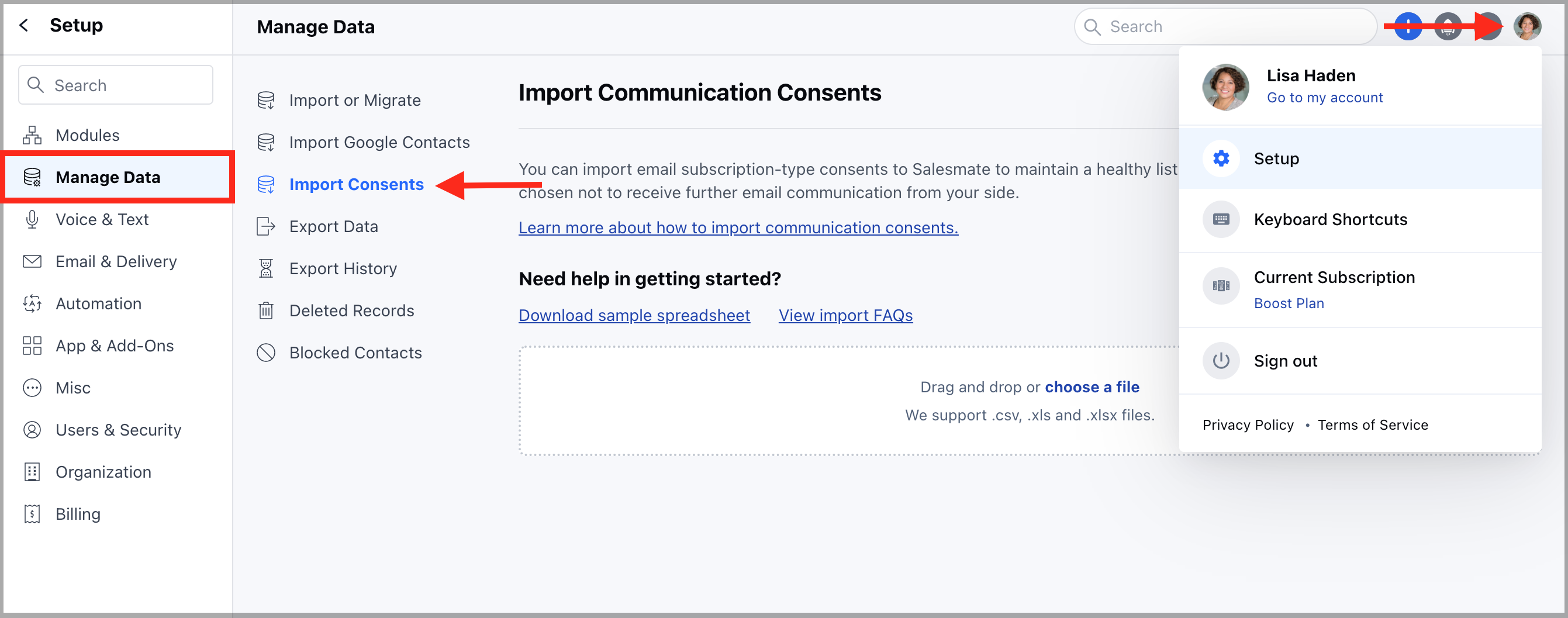Screen dimensions: 1568x618
Task: Open Lisa Haden's profile avatar
Action: pyautogui.click(x=1527, y=26)
